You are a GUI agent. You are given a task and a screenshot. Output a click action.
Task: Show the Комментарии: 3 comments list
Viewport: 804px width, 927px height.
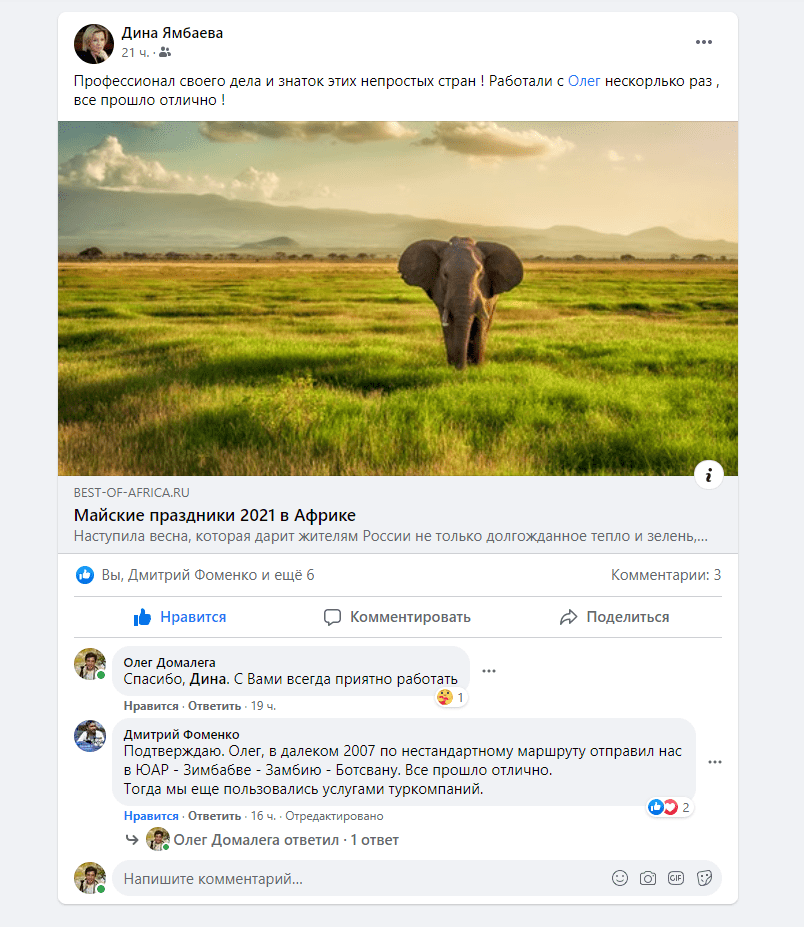click(665, 575)
